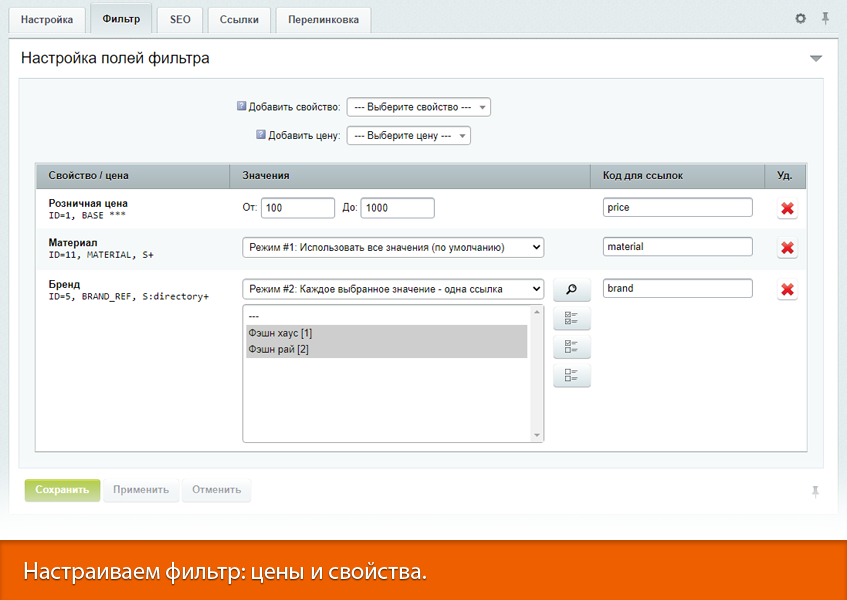Image resolution: width=847 pixels, height=600 pixels.
Task: Click help icon beside Добавить цену
Action: [x=261, y=134]
